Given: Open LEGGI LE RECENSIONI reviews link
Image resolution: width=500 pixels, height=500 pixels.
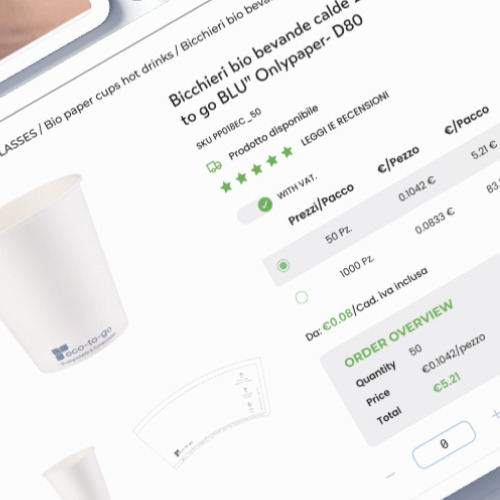Looking at the screenshot, I should coord(345,119).
